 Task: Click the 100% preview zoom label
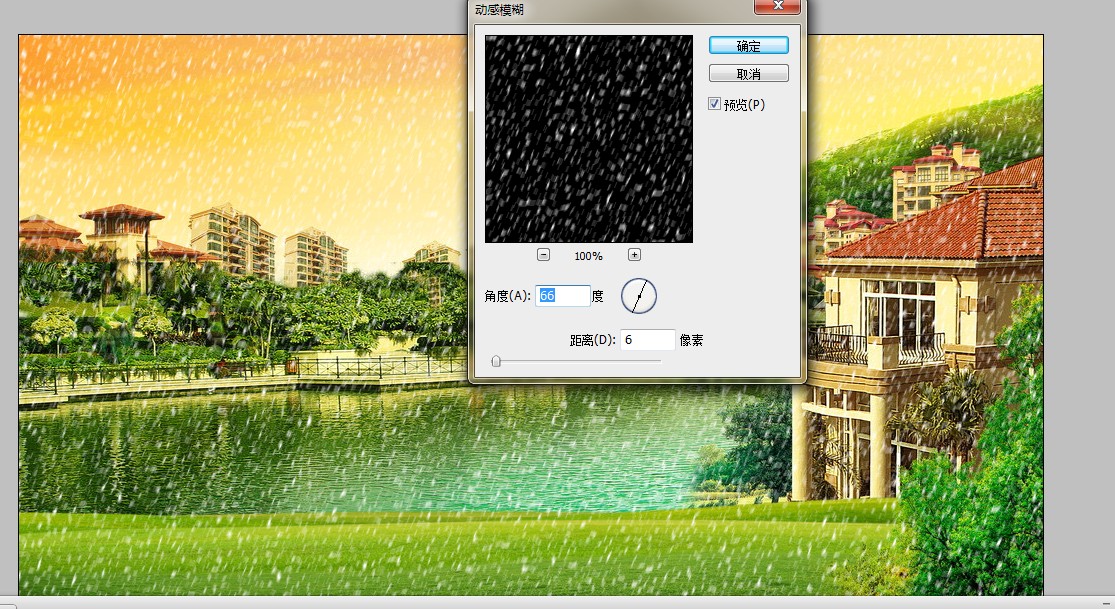(588, 256)
